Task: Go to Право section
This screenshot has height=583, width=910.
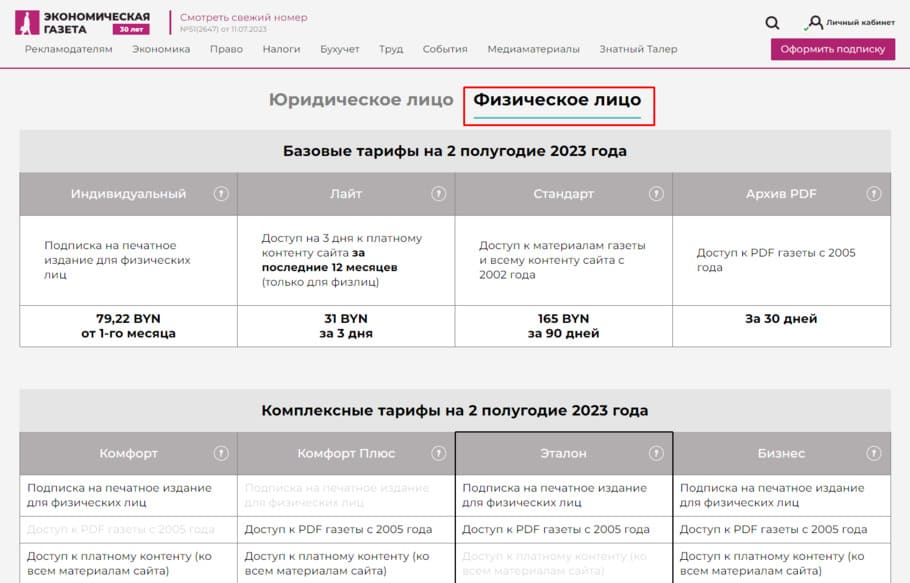Action: [226, 49]
